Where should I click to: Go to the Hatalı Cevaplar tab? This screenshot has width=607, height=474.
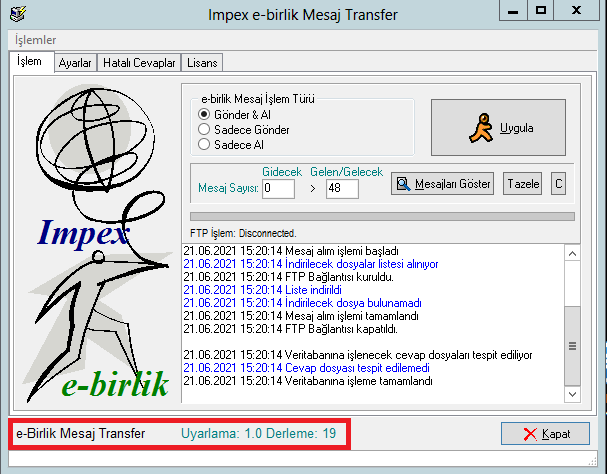click(x=139, y=63)
